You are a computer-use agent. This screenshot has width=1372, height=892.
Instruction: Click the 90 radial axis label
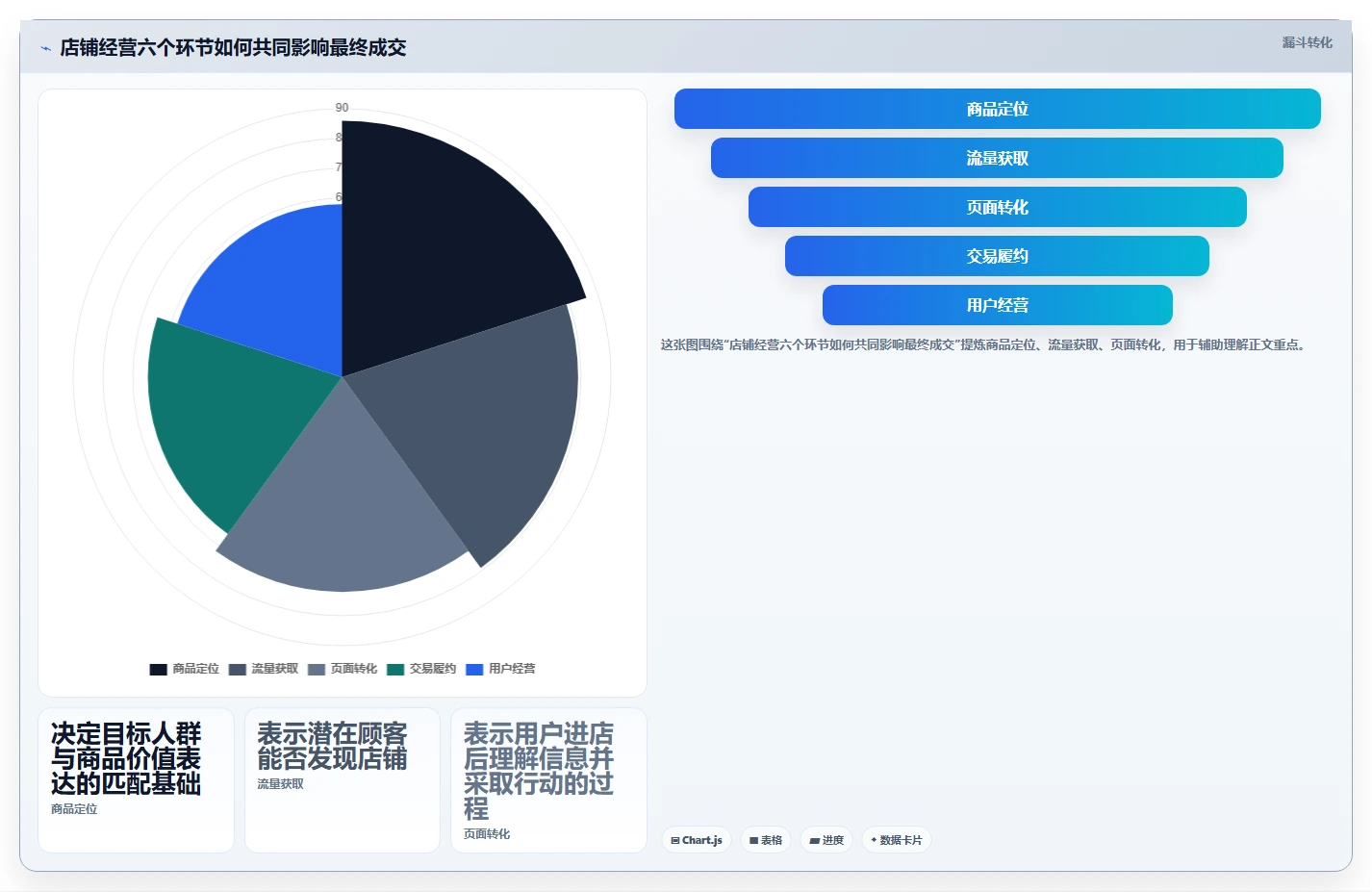pos(342,108)
